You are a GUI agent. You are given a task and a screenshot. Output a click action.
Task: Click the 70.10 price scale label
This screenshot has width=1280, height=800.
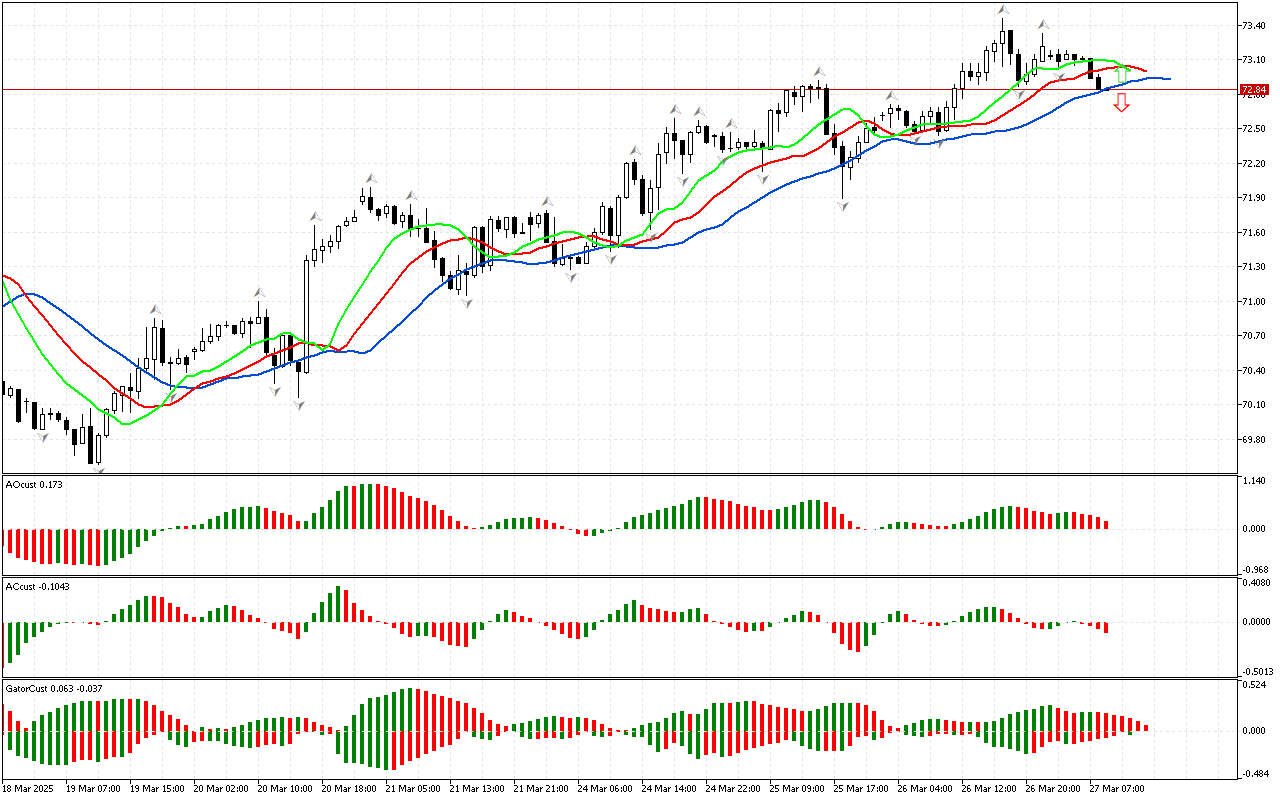pos(1253,405)
